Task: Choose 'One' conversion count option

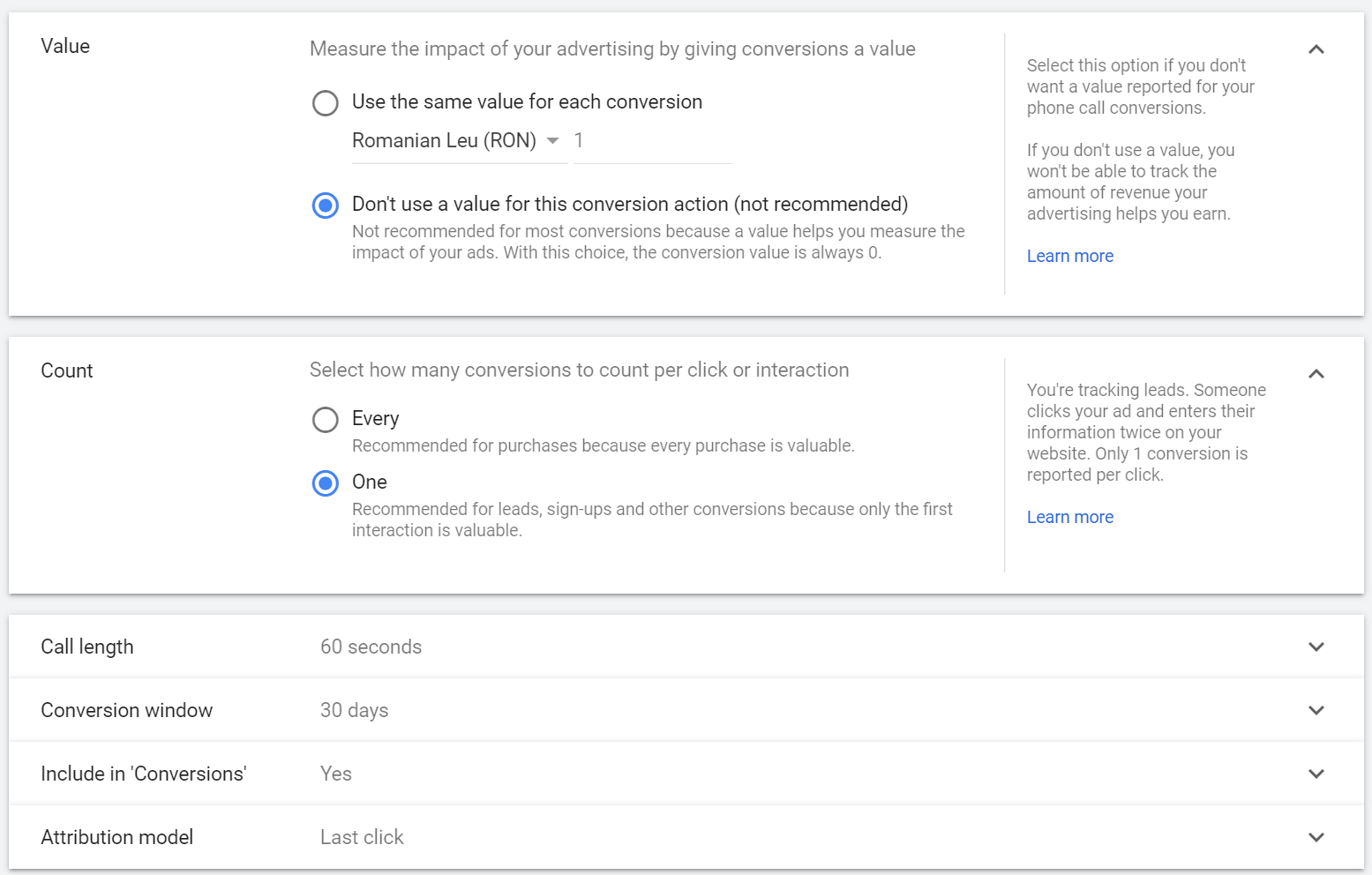Action: (x=326, y=483)
